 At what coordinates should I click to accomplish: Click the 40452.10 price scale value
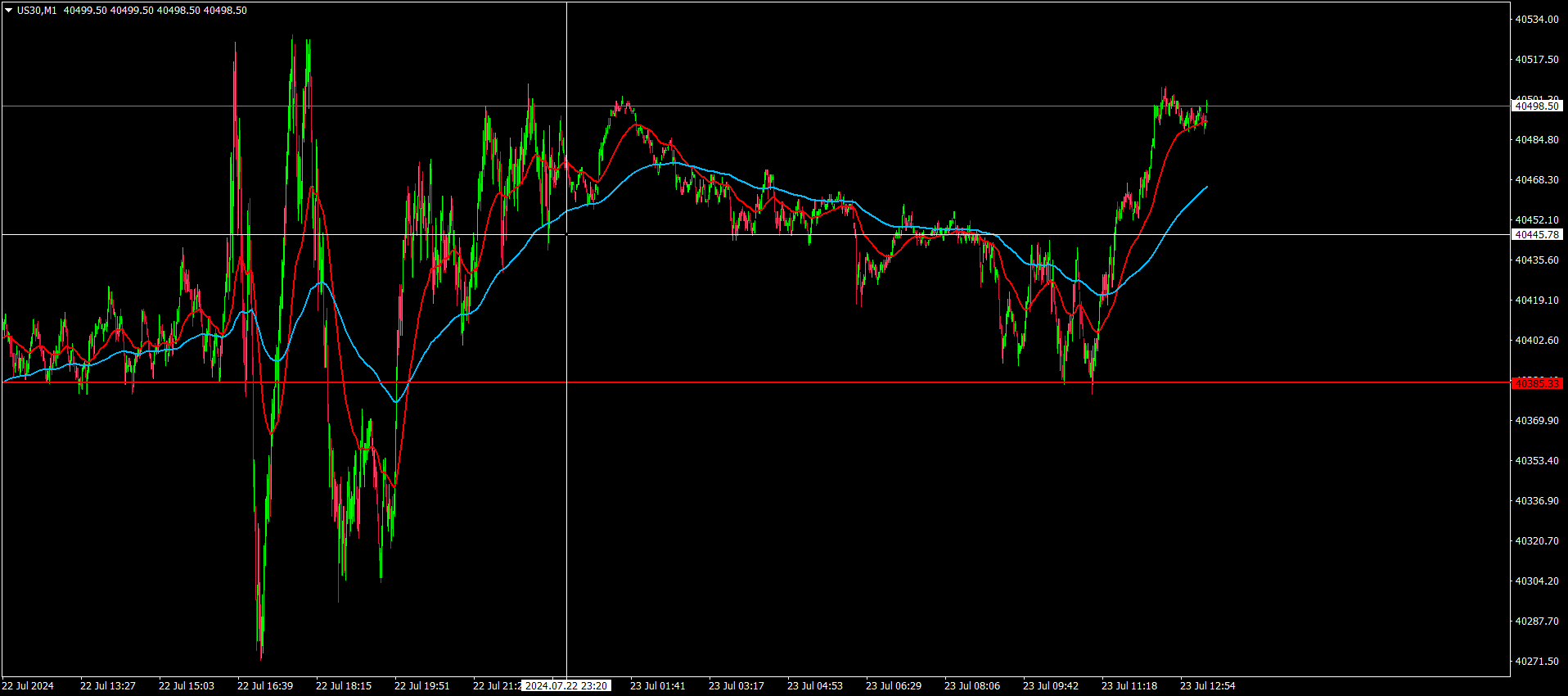tap(1537, 220)
